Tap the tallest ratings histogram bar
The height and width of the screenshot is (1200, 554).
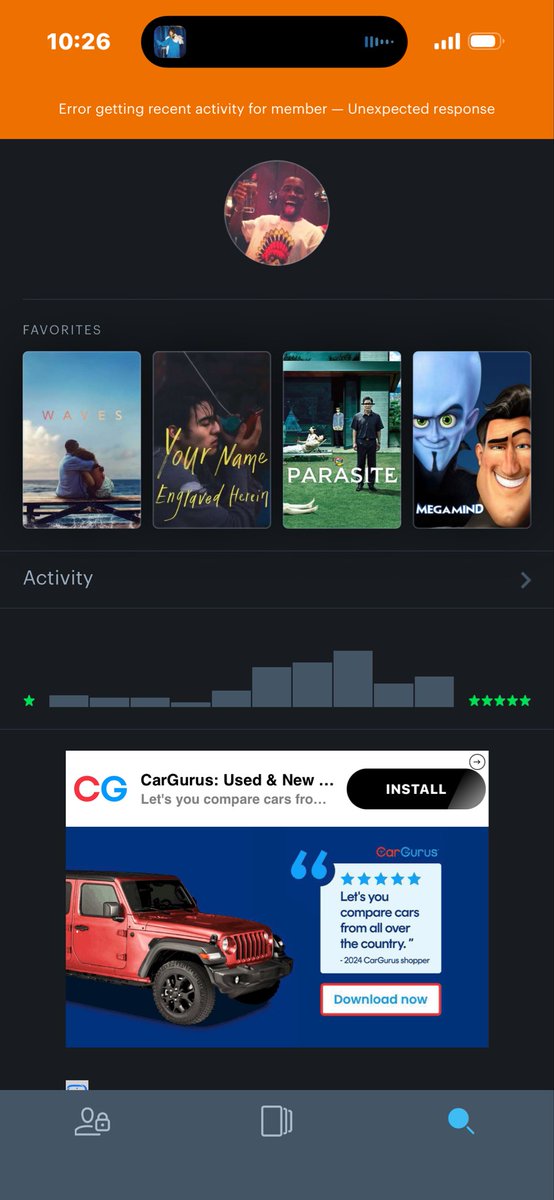coord(353,679)
